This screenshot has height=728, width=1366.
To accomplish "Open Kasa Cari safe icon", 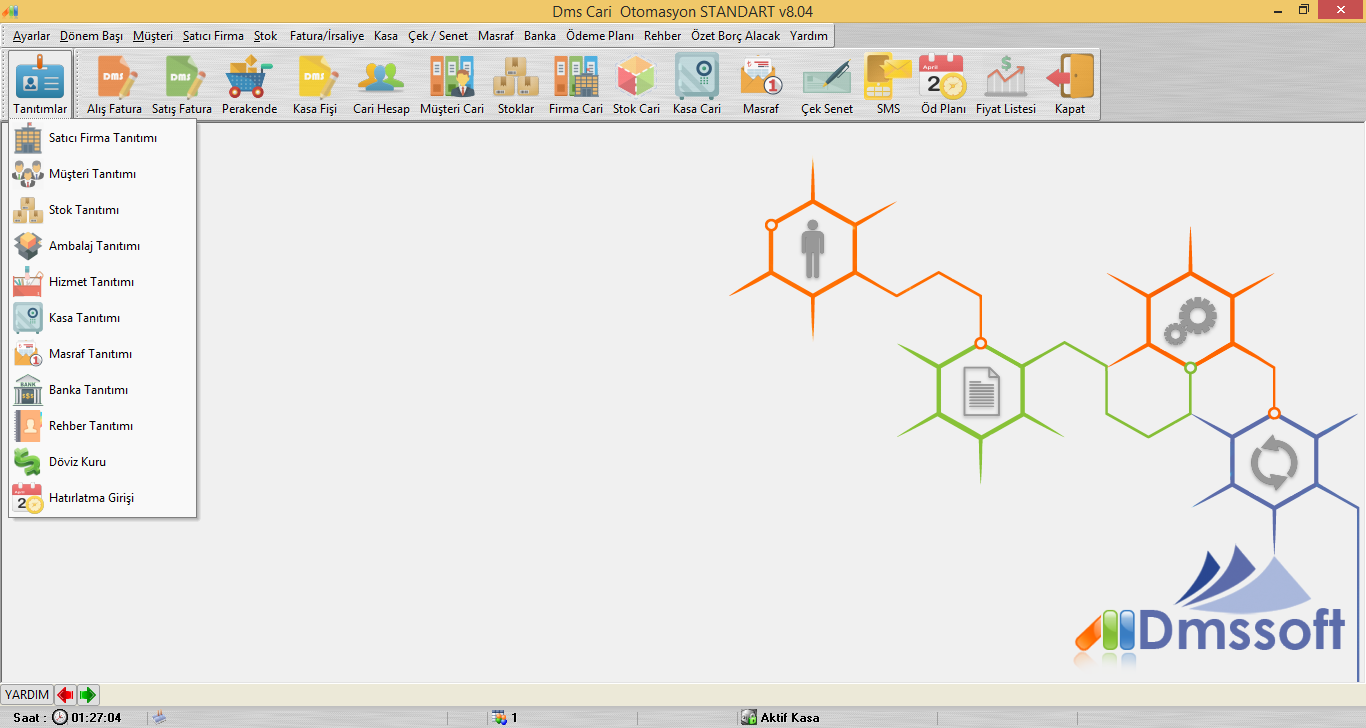I will tap(697, 85).
